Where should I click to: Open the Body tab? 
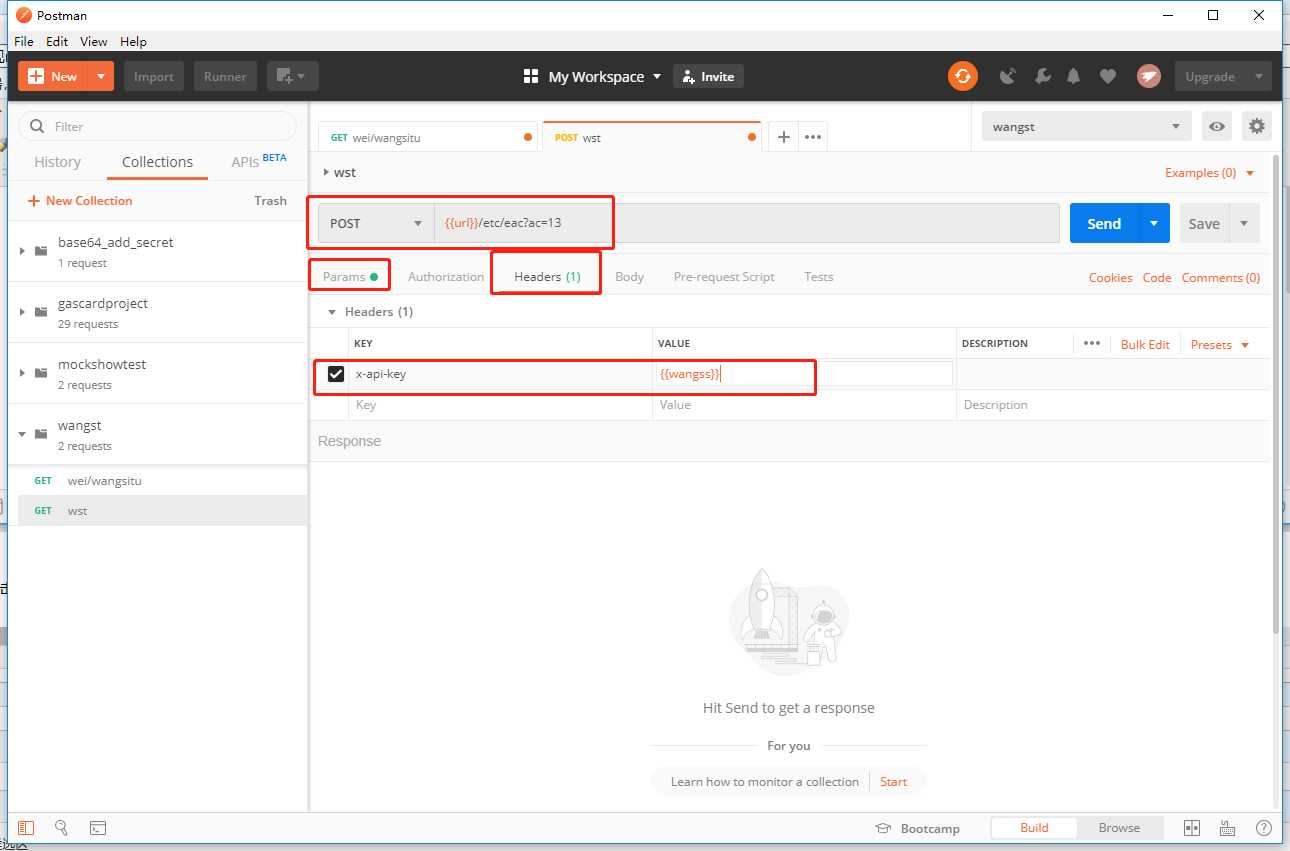629,276
